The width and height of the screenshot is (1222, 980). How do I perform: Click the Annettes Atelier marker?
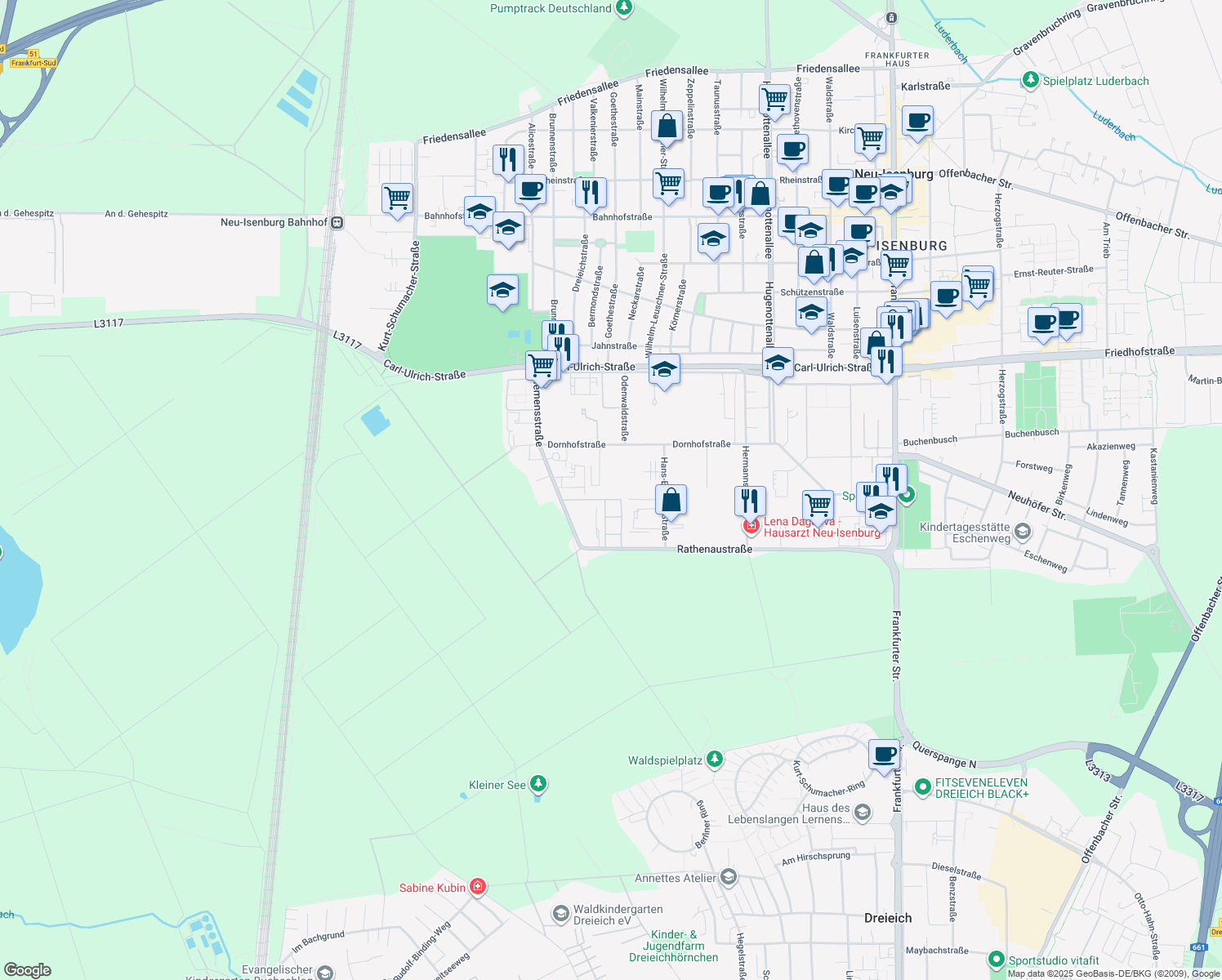pos(727,877)
